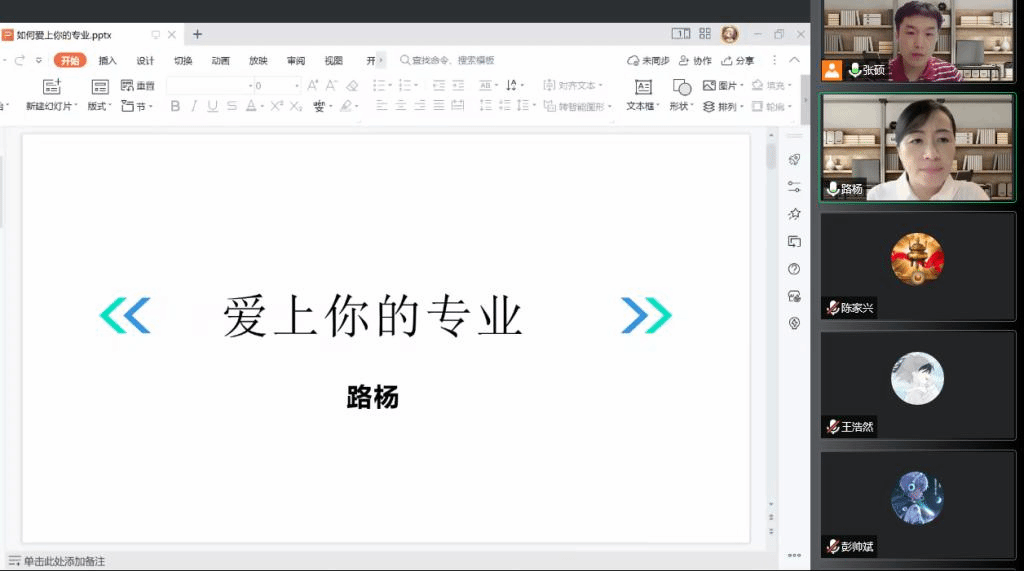Click the Collaborate (协作) button
1024x571 pixels.
coord(695,61)
